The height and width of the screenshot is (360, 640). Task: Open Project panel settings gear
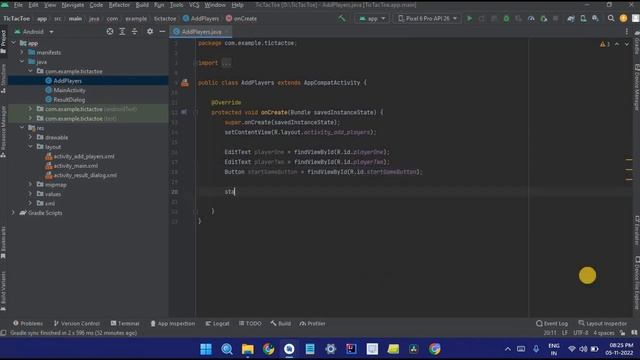click(150, 31)
